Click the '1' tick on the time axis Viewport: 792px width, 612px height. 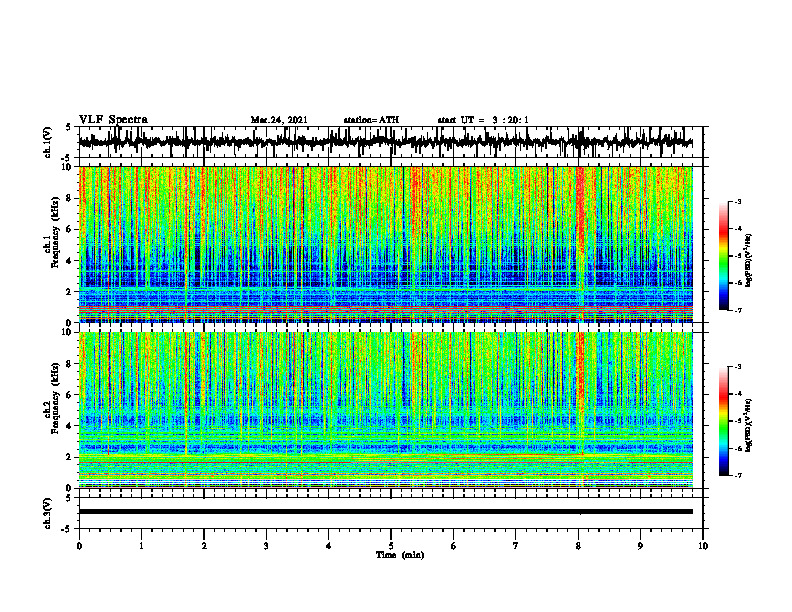[142, 546]
